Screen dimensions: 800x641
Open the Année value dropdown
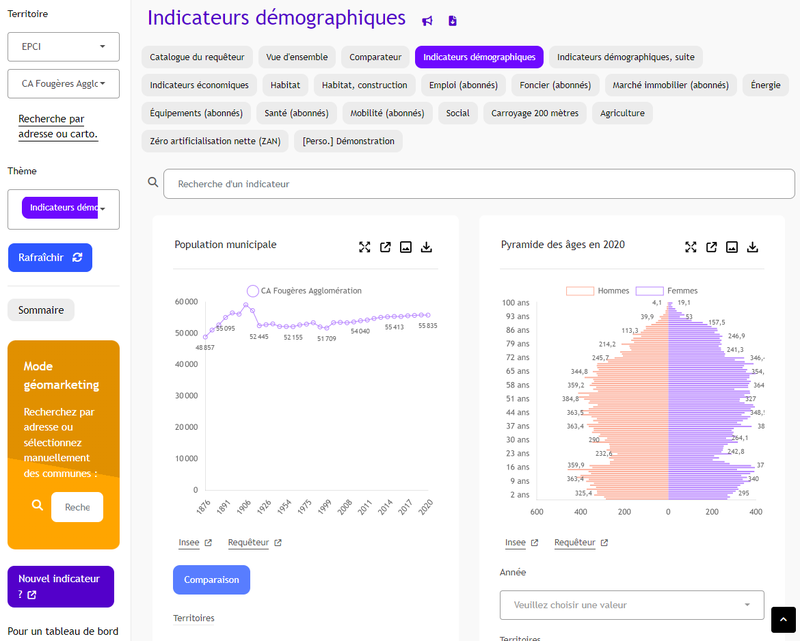631,605
